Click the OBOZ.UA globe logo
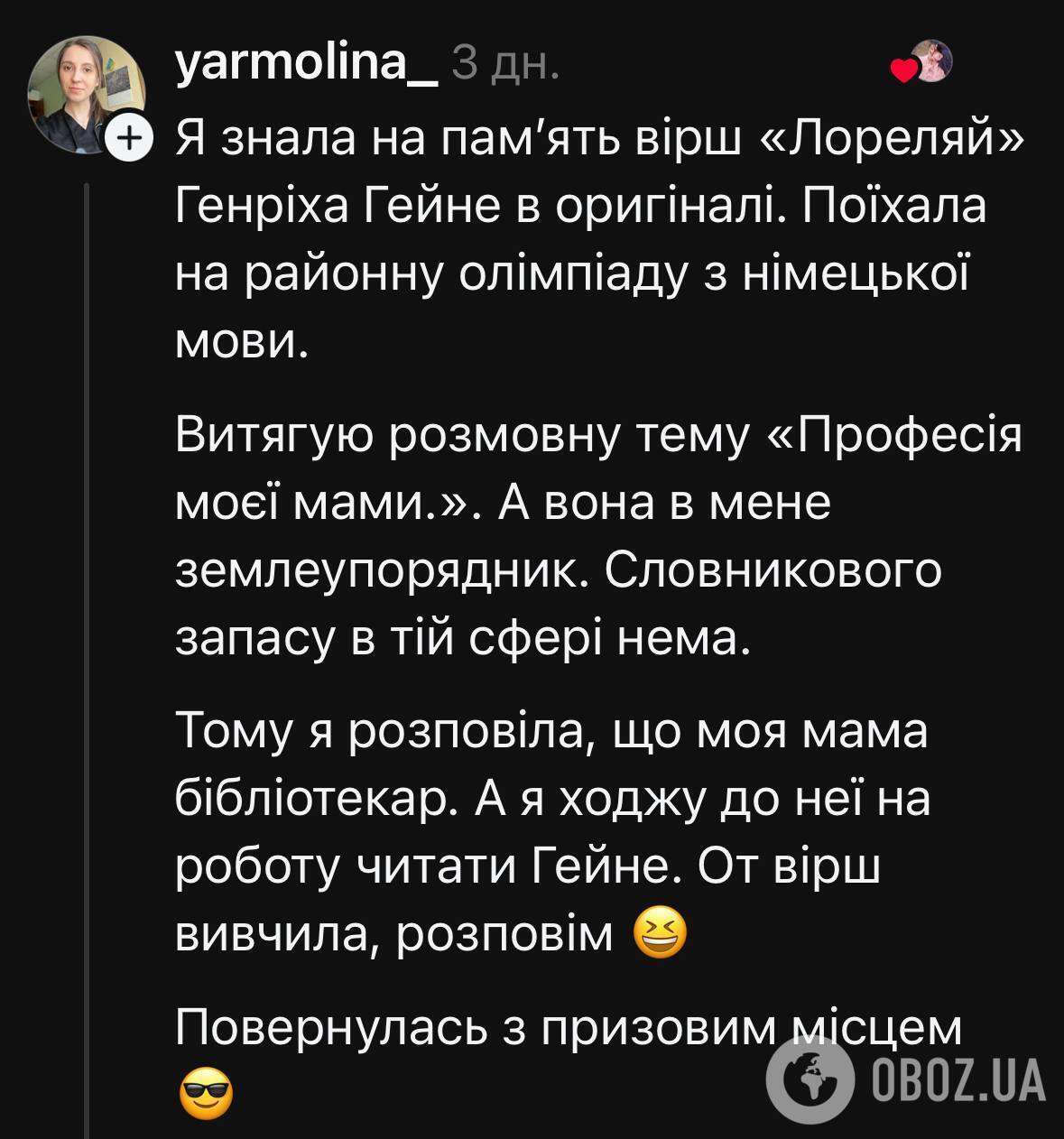This screenshot has height=1139, width=1064. (809, 1077)
